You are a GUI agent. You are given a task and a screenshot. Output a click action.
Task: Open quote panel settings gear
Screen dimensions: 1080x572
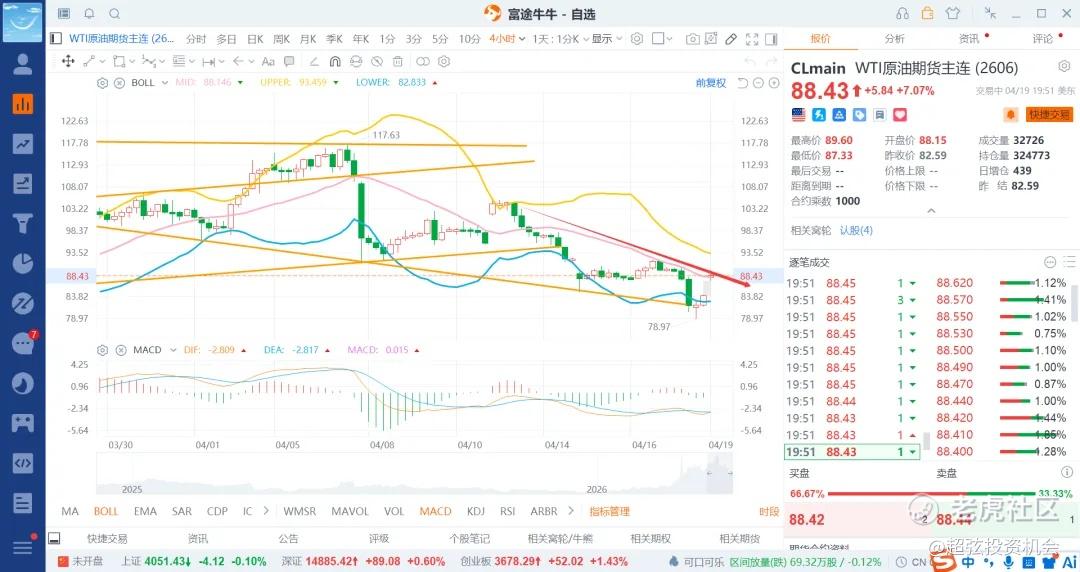click(x=1064, y=66)
